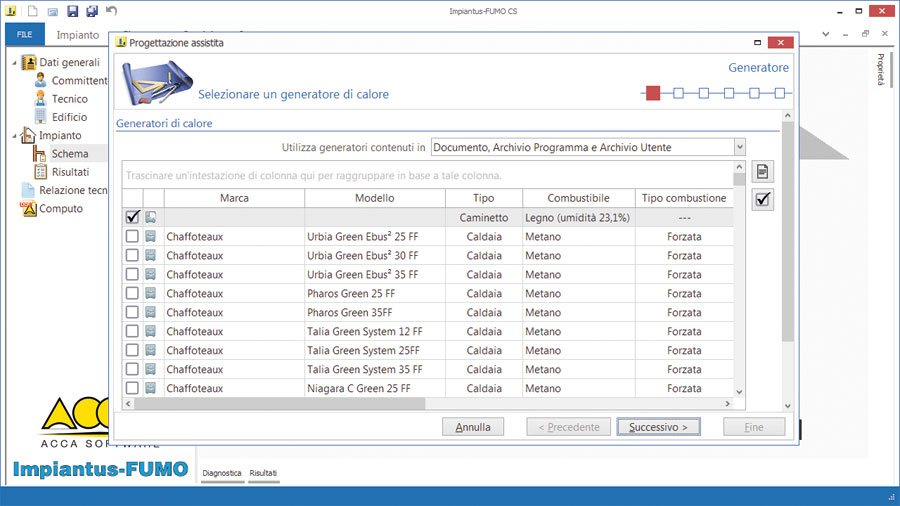The width and height of the screenshot is (900, 506).
Task: Collapse the Impianto tree node
Action: tap(14, 136)
